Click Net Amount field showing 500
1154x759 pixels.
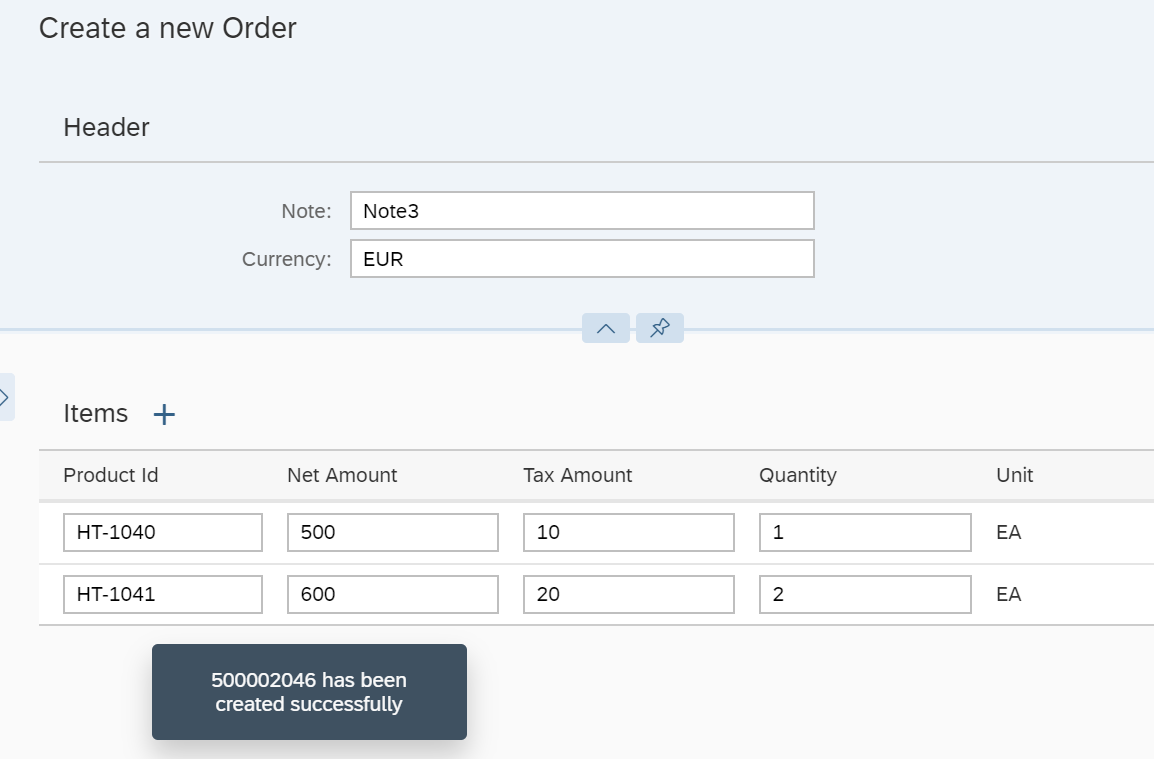[x=393, y=533]
